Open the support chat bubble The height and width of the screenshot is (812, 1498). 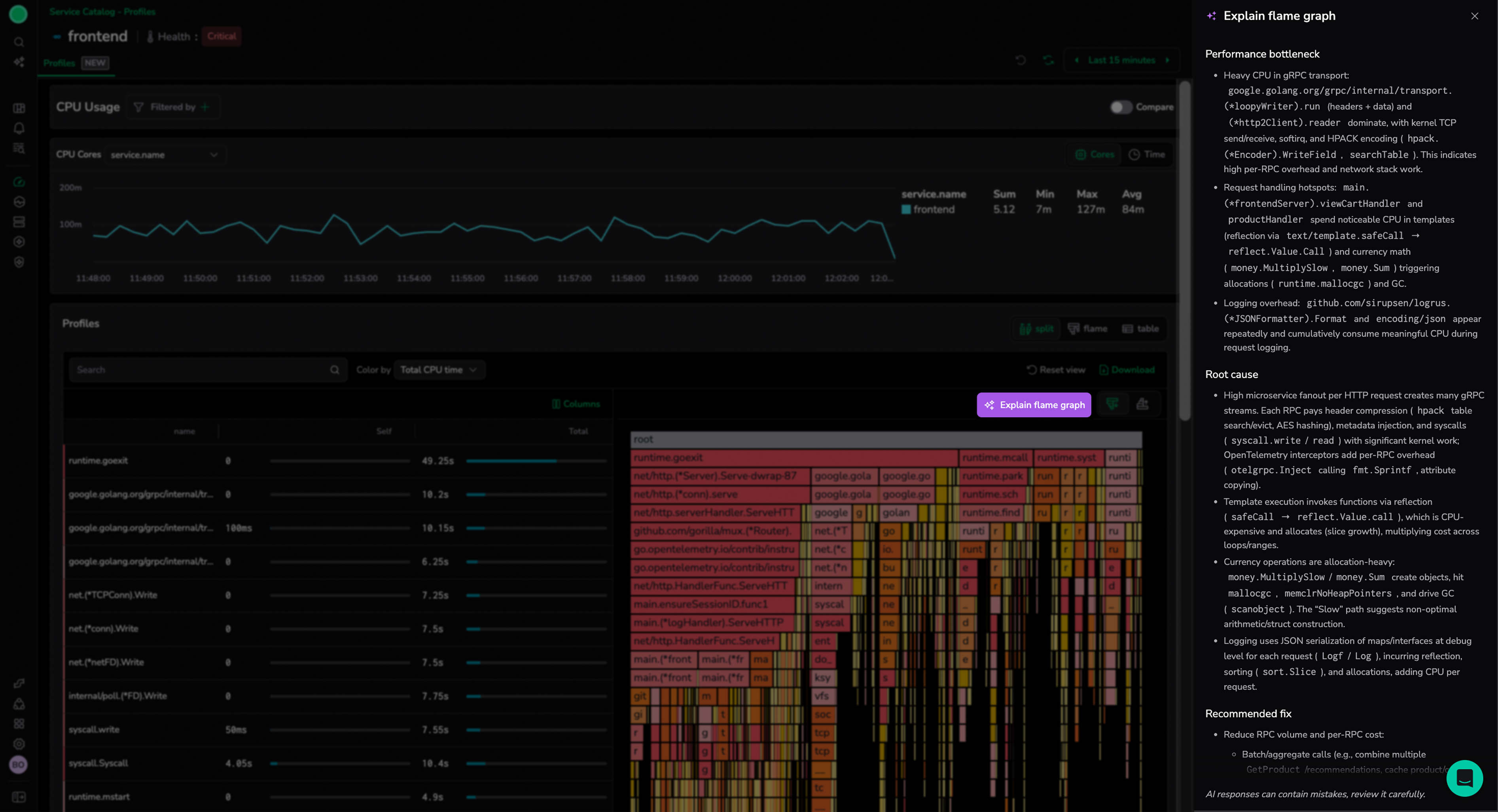1464,778
